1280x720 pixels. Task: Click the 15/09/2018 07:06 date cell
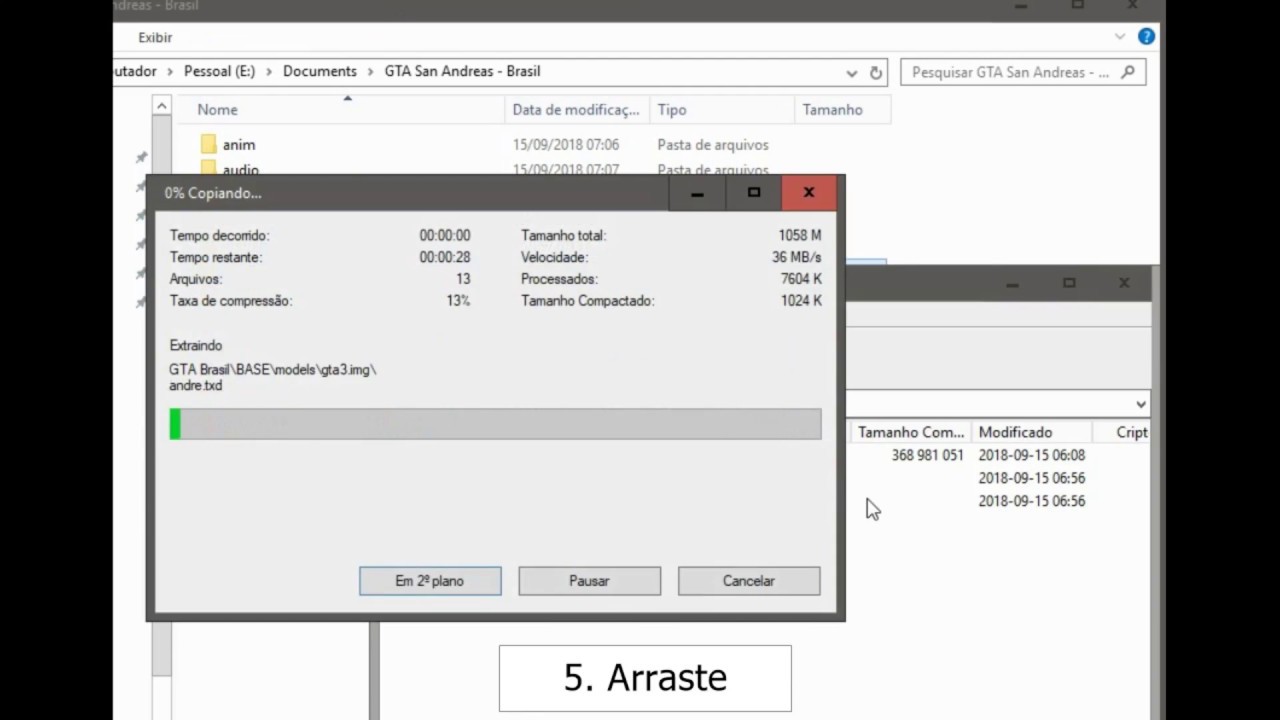click(566, 145)
